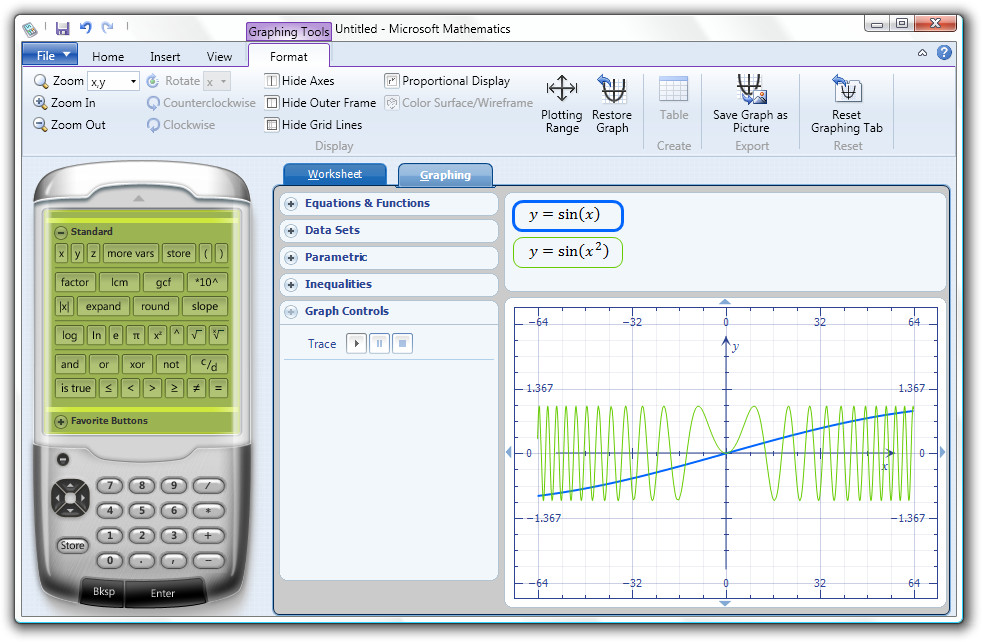Toggle Hide Axes

pos(300,81)
